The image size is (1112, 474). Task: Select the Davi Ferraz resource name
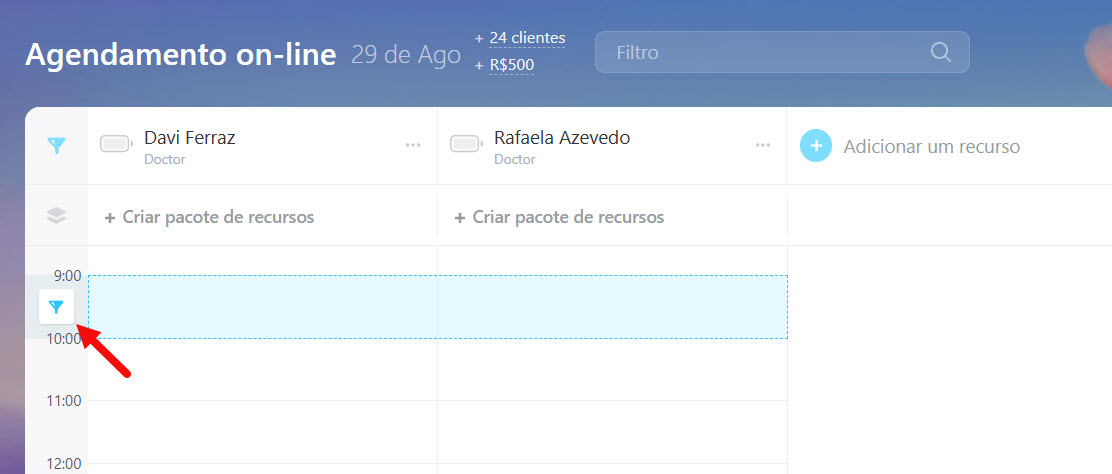coord(190,138)
